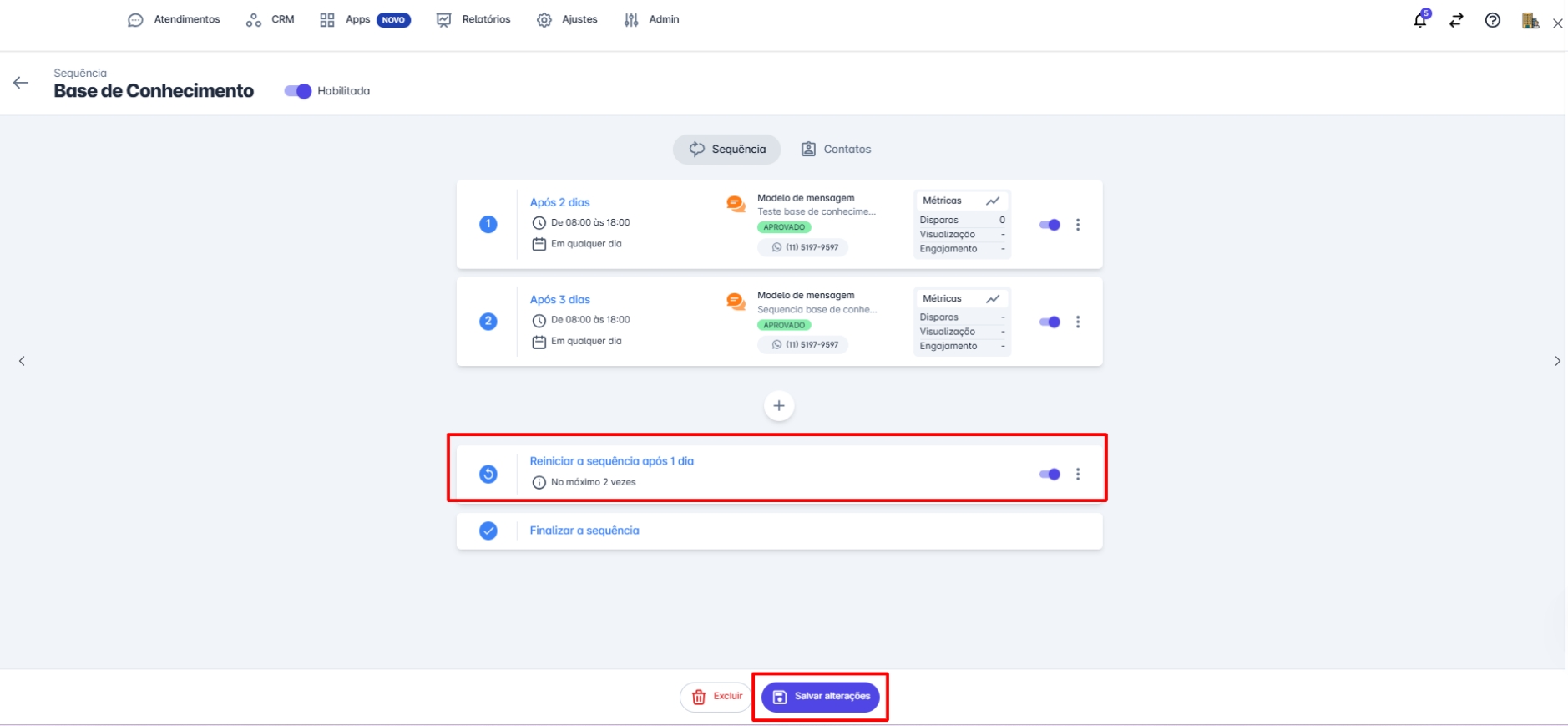Click the notifications bell icon
Viewport: 1568px width, 726px height.
tap(1419, 20)
